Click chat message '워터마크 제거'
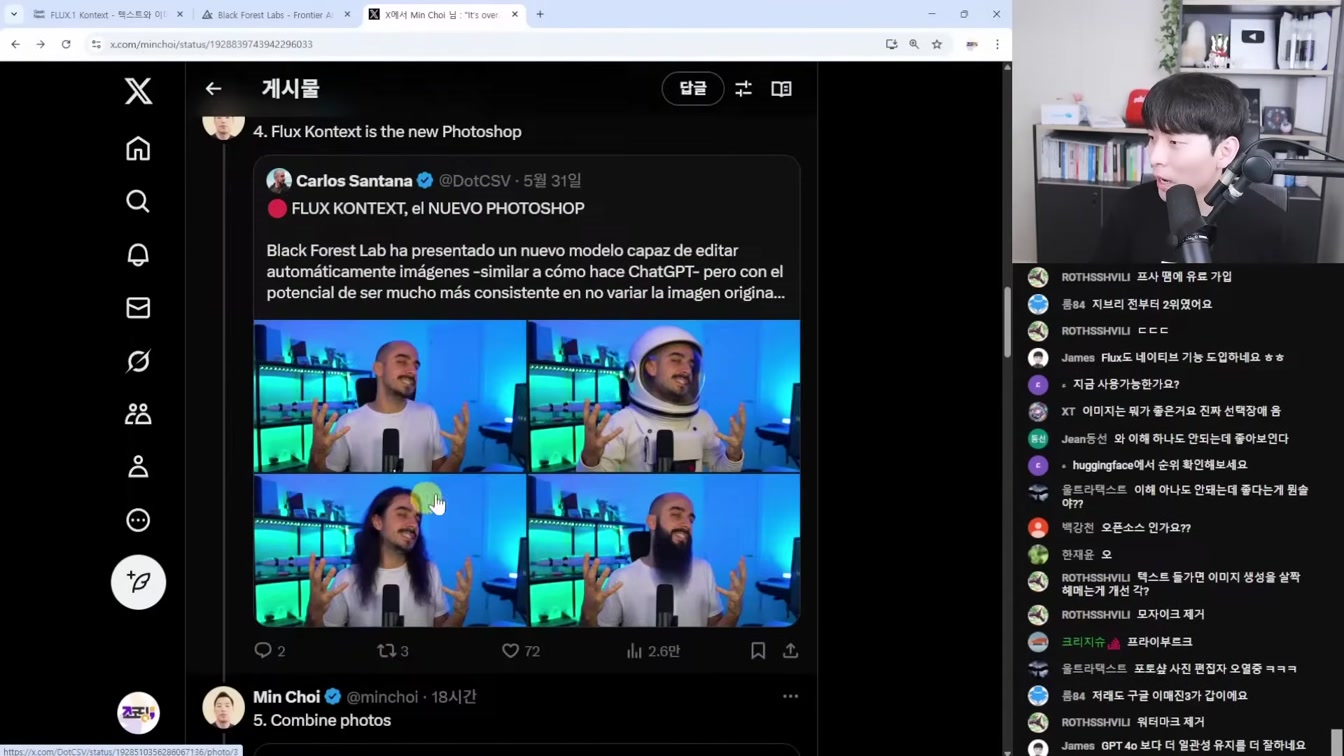1344x756 pixels. [x=1170, y=722]
